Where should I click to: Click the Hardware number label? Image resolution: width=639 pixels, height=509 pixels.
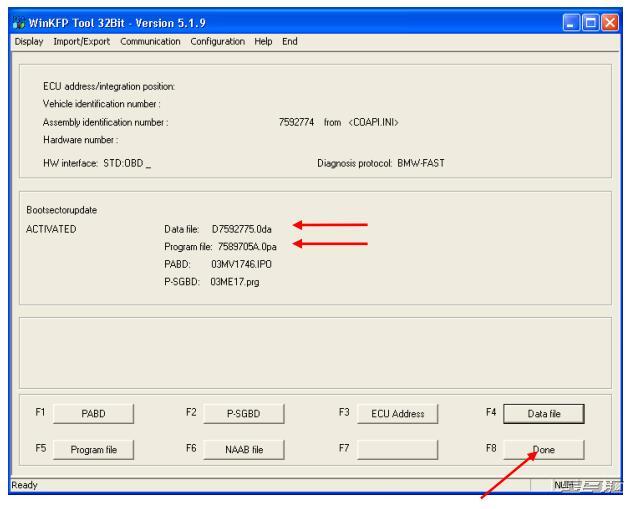81,140
